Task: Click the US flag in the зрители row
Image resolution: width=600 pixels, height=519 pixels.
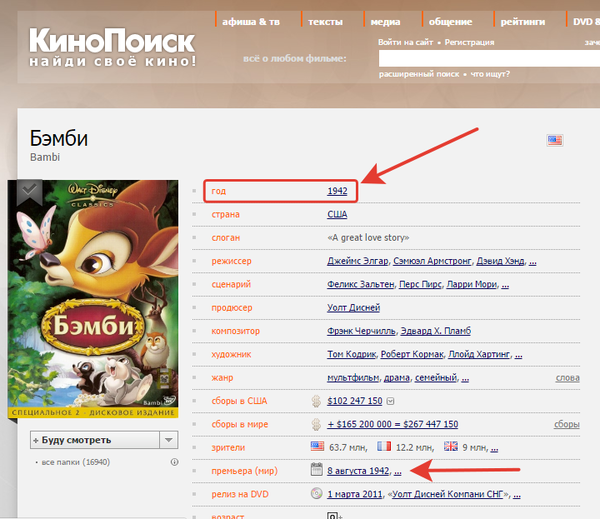Action: pyautogui.click(x=317, y=446)
